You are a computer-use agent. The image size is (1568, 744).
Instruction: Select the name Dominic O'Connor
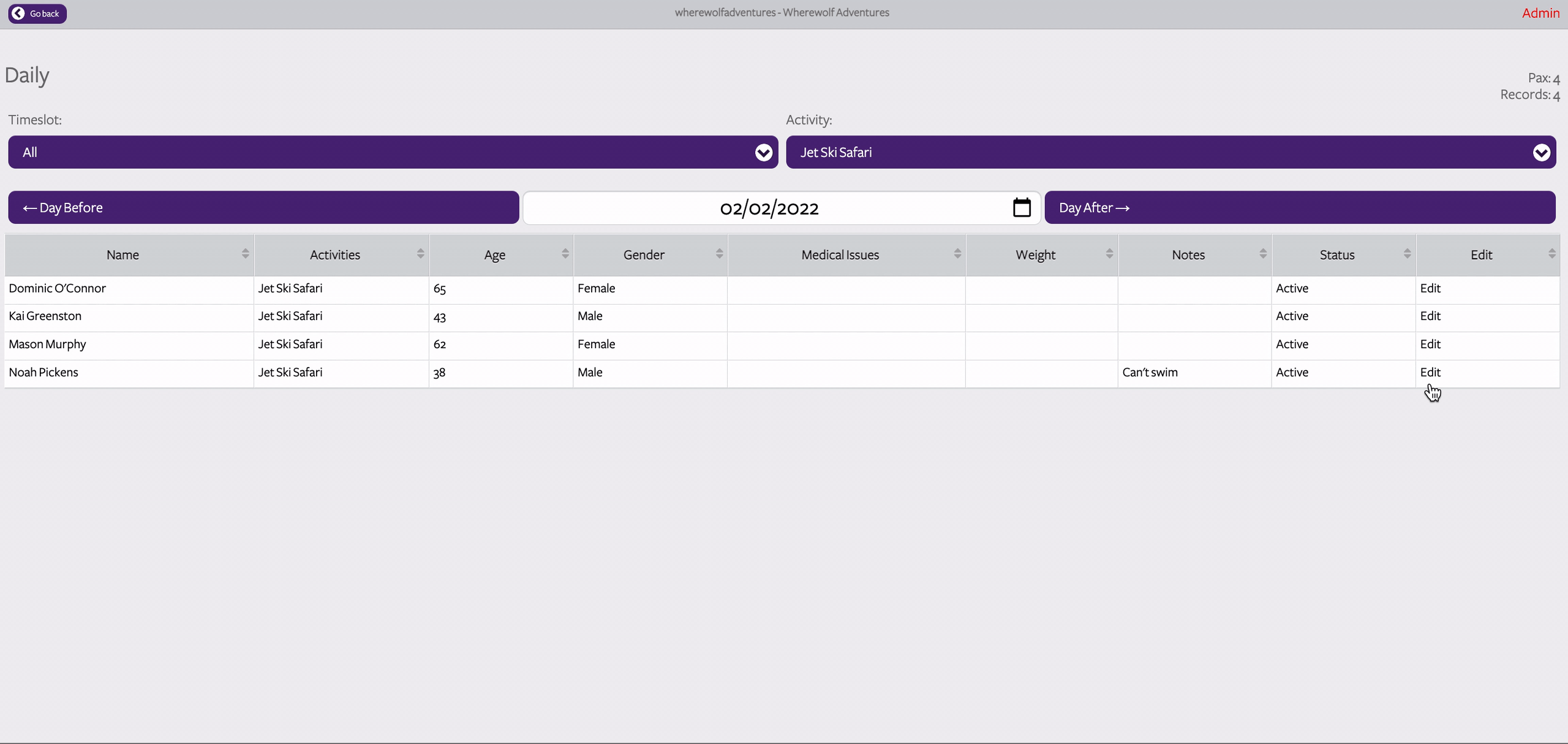tap(57, 288)
